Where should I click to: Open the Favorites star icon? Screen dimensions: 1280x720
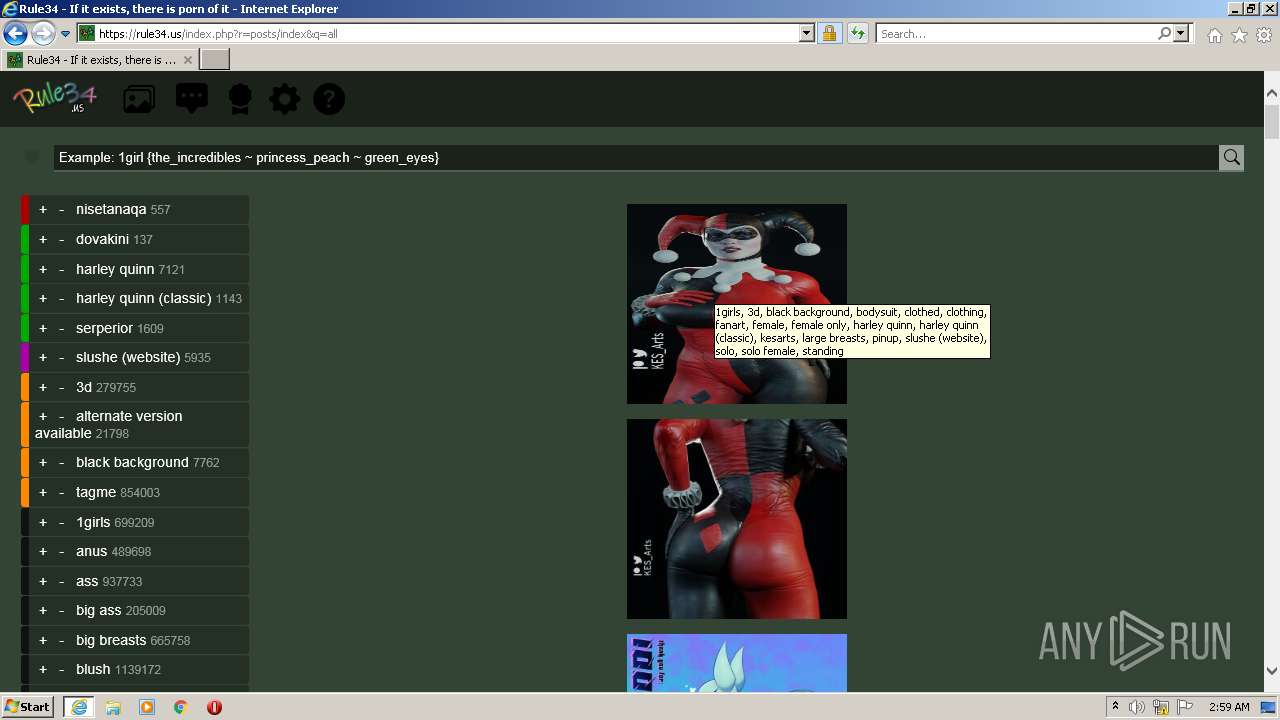pyautogui.click(x=1239, y=34)
